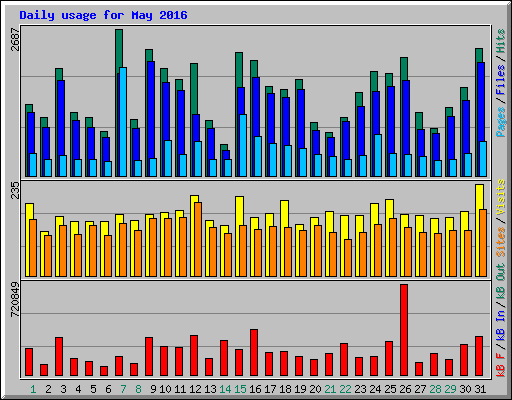512x400 pixels.
Task: Click the green hits bar for day 12
Action: [194, 89]
